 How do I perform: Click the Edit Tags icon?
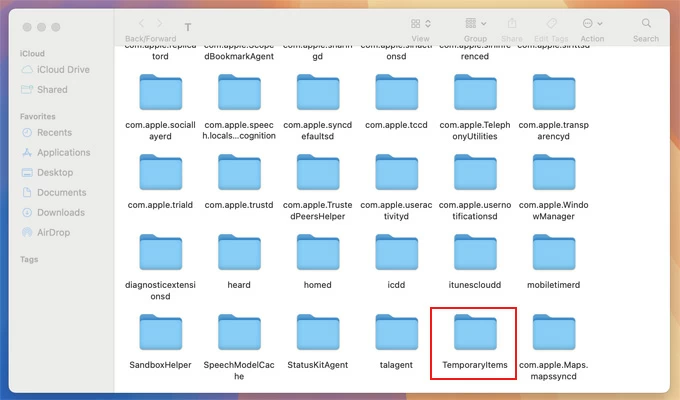pyautogui.click(x=552, y=23)
